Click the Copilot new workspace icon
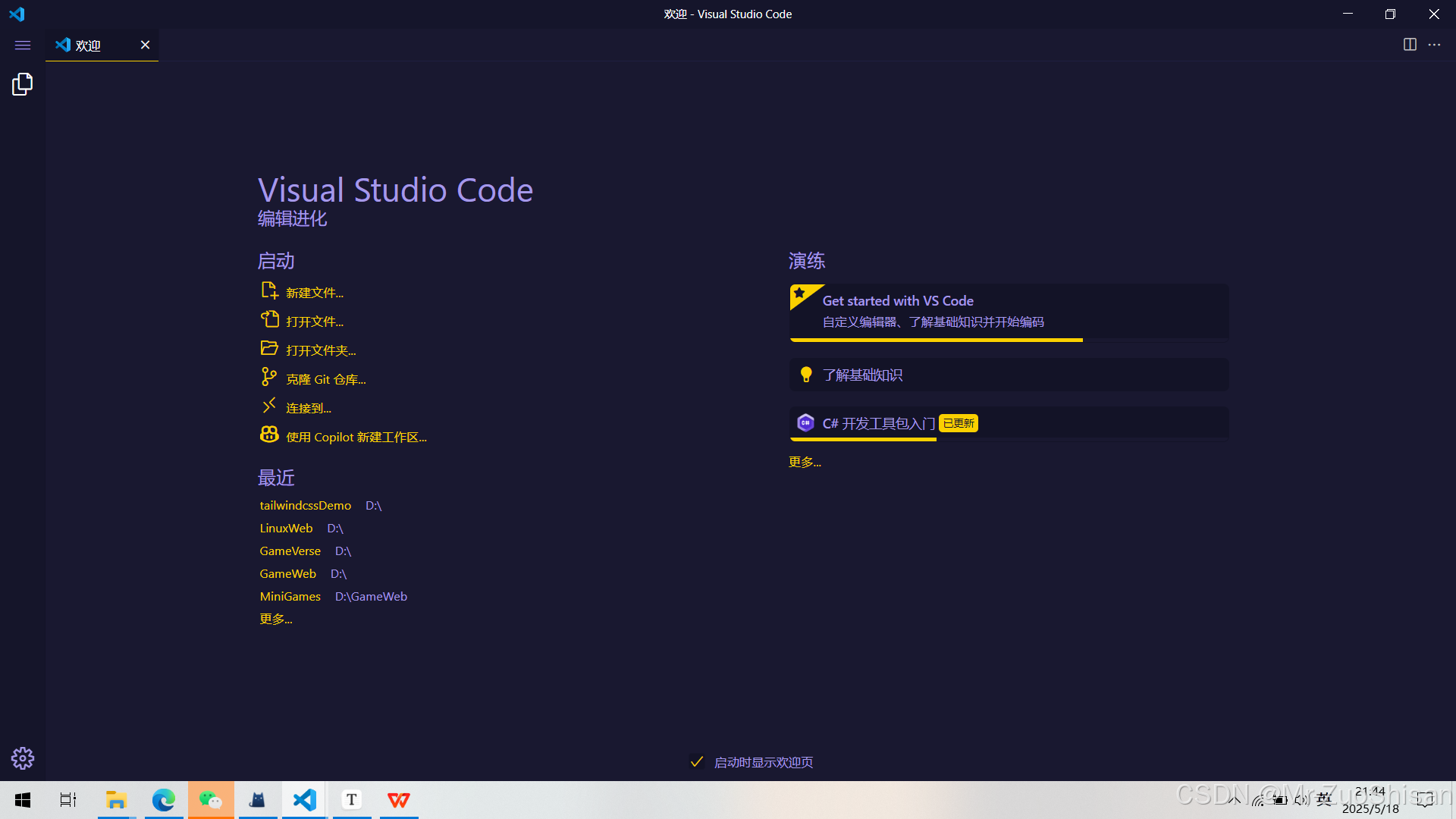The width and height of the screenshot is (1456, 819). [x=269, y=435]
